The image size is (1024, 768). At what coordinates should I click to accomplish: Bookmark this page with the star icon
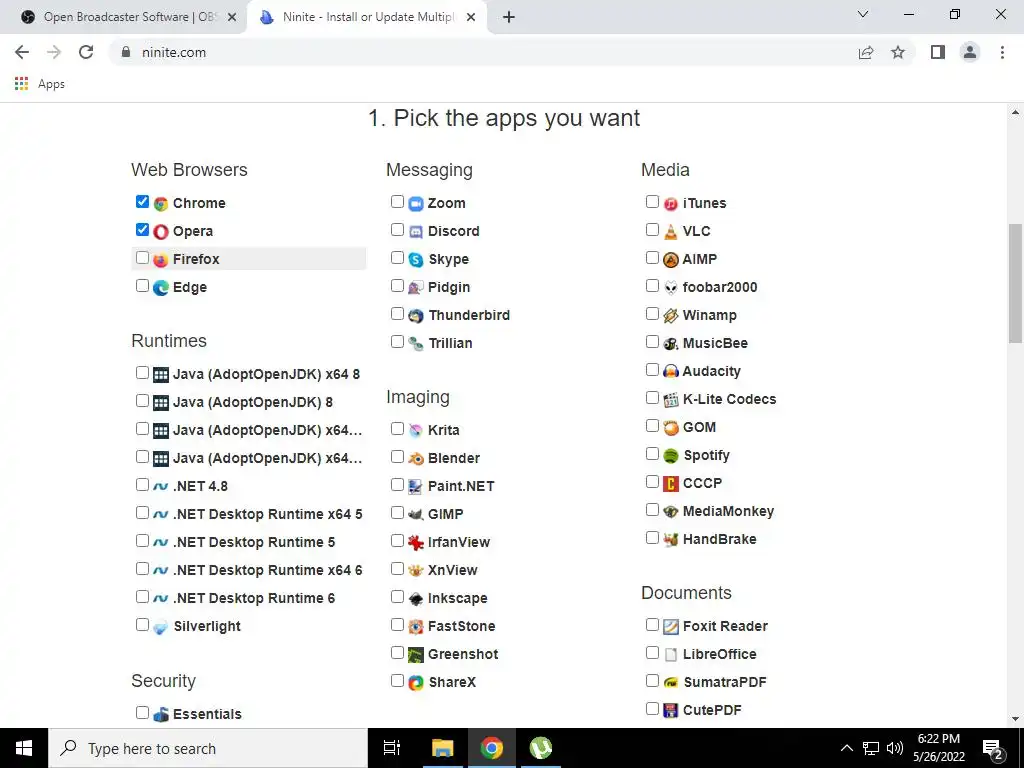(898, 52)
